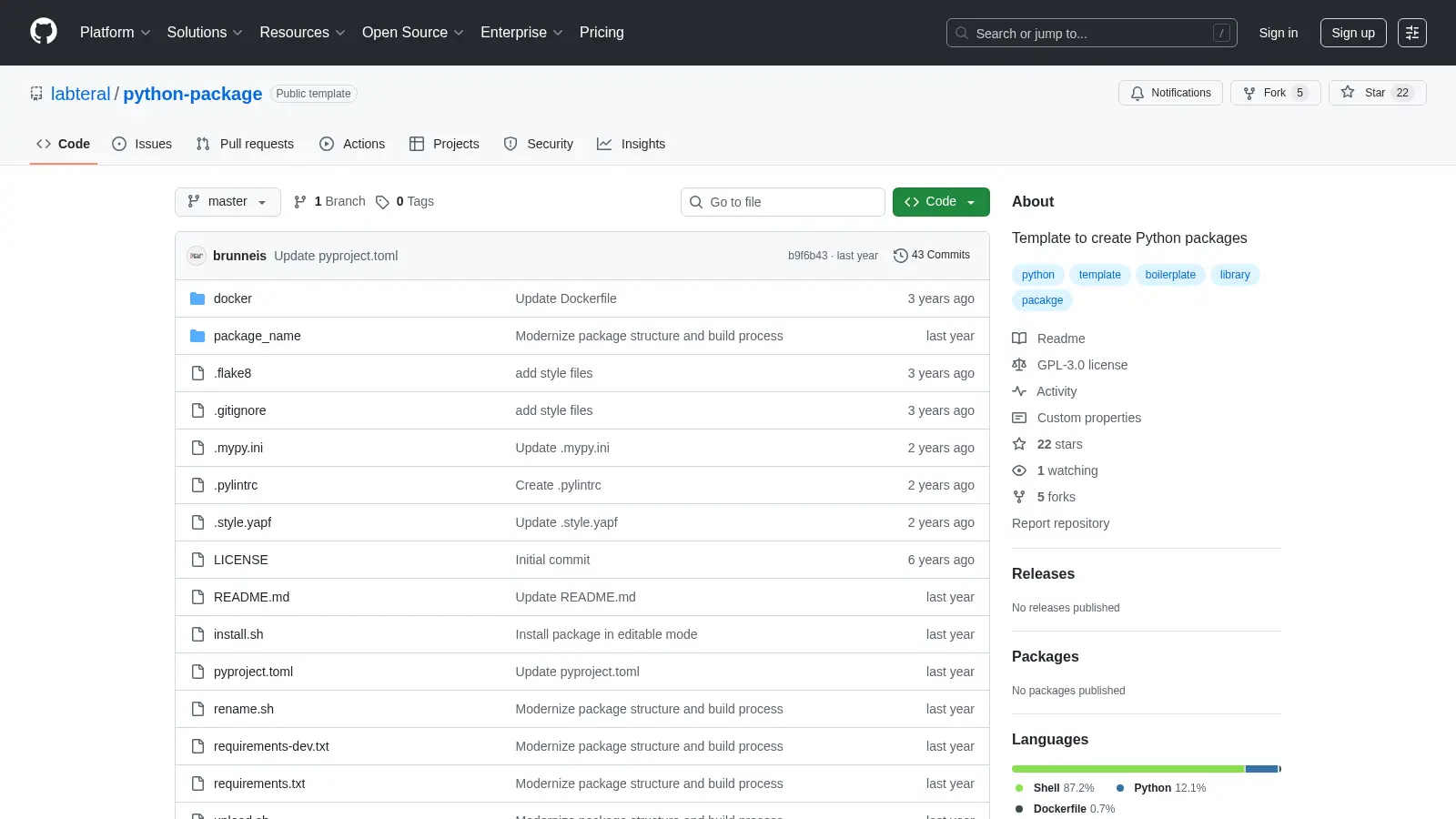Click brunneis avatar image
Image resolution: width=1456 pixels, height=819 pixels.
coord(197,256)
